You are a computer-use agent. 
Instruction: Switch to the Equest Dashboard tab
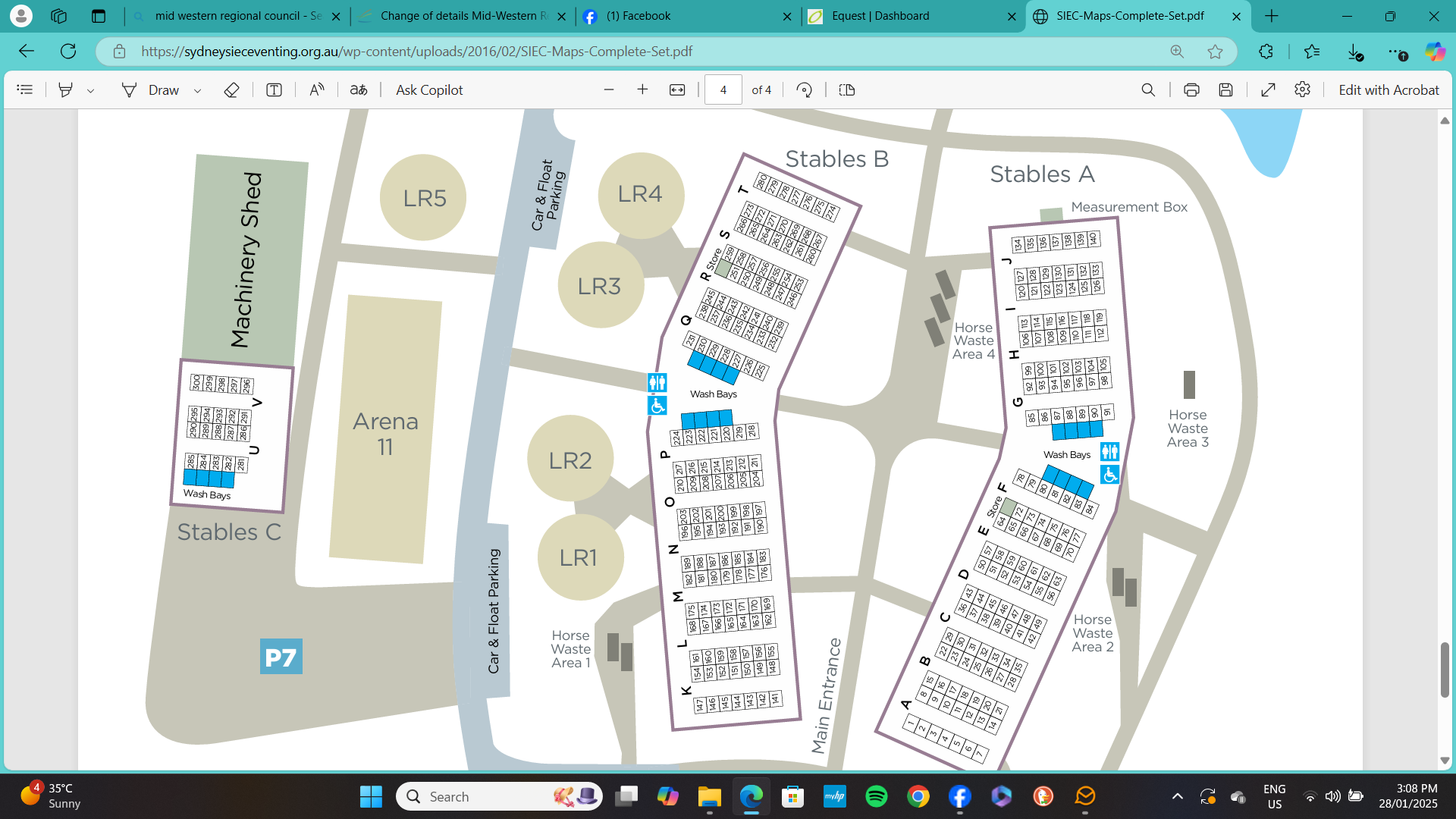pos(880,16)
